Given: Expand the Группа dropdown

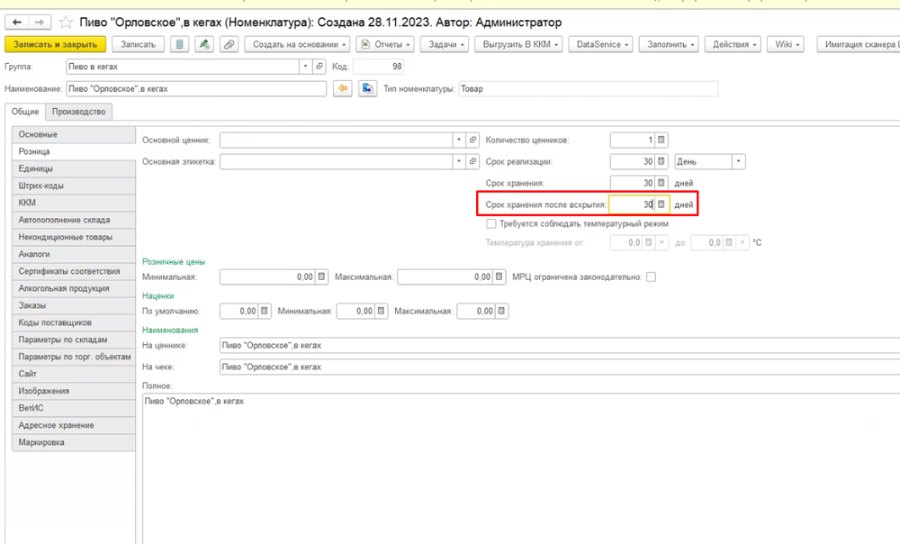Looking at the screenshot, I should [x=305, y=67].
